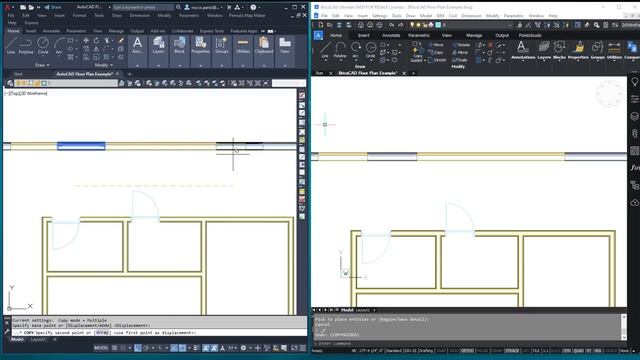
Task: Open the Blocks panel in BricsCAD ribbon
Action: tap(560, 50)
